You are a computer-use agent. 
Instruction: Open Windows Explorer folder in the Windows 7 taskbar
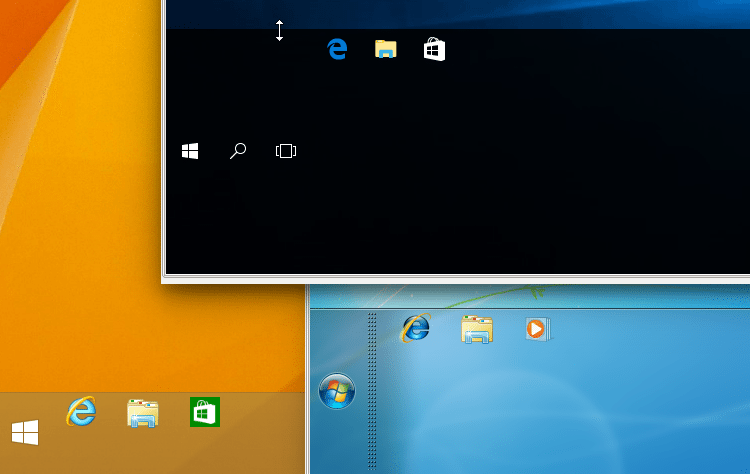pos(477,330)
